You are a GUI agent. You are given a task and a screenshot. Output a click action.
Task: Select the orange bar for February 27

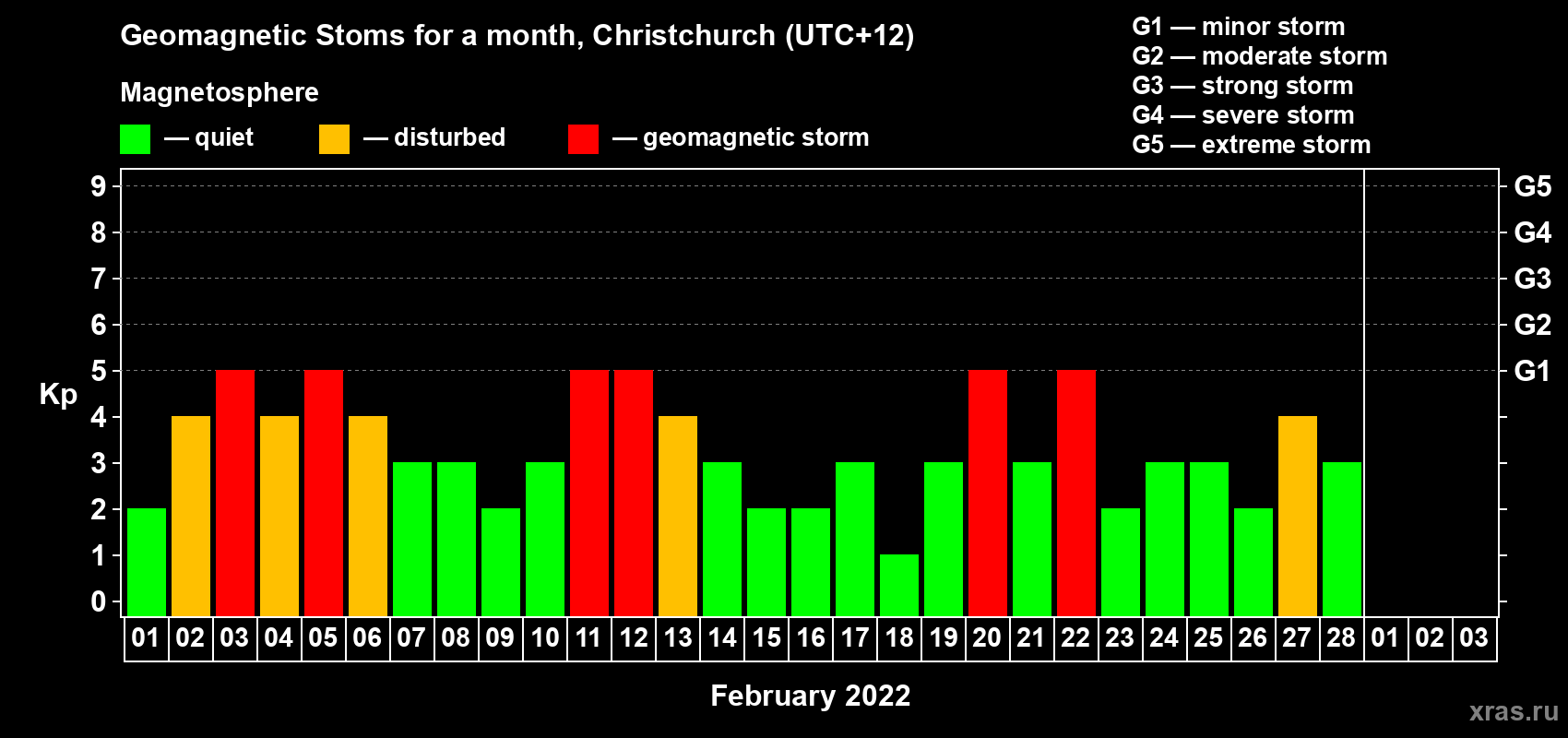[1298, 516]
